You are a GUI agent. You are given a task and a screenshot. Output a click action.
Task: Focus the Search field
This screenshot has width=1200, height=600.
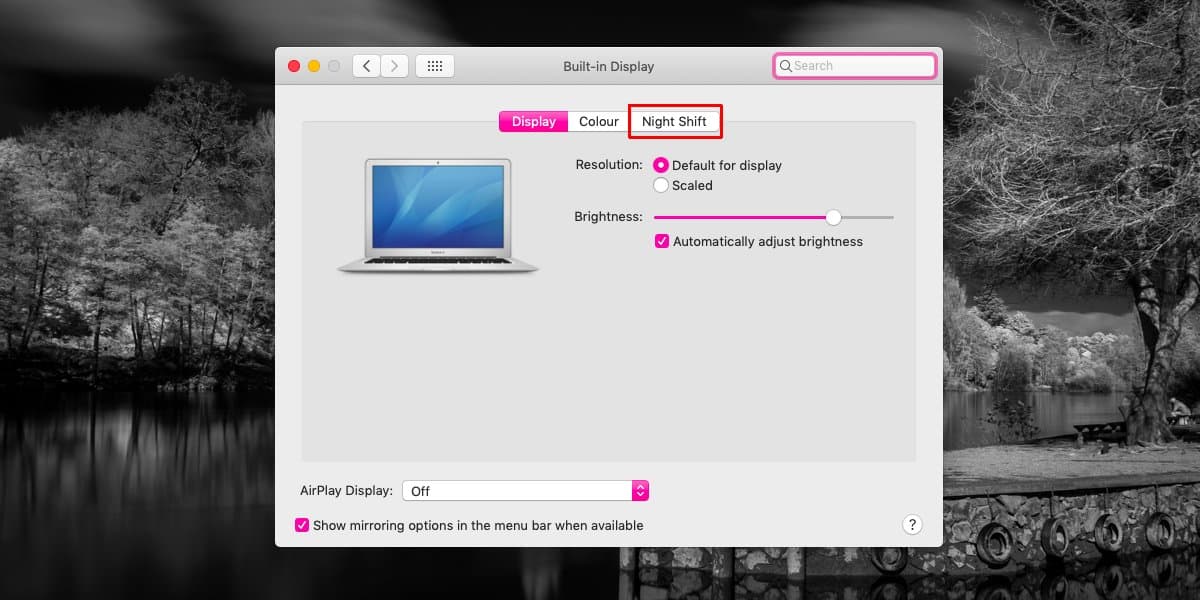click(x=855, y=66)
